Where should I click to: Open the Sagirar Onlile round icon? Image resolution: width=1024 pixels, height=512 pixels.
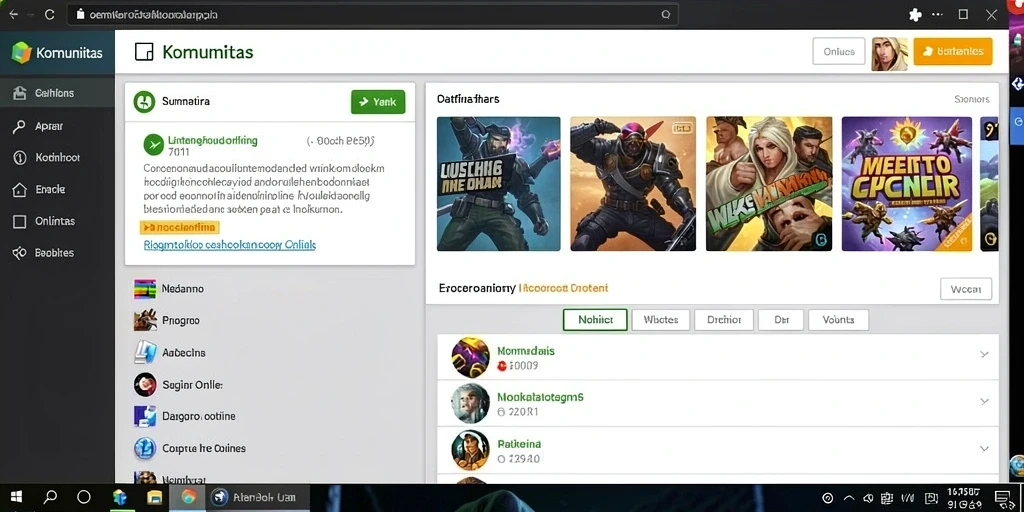click(145, 385)
